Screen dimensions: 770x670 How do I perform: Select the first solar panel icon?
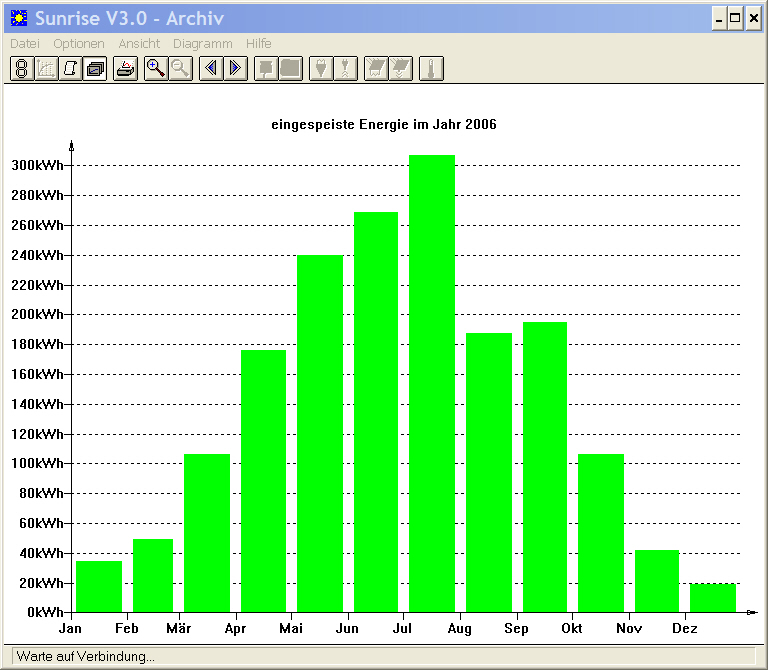point(376,68)
